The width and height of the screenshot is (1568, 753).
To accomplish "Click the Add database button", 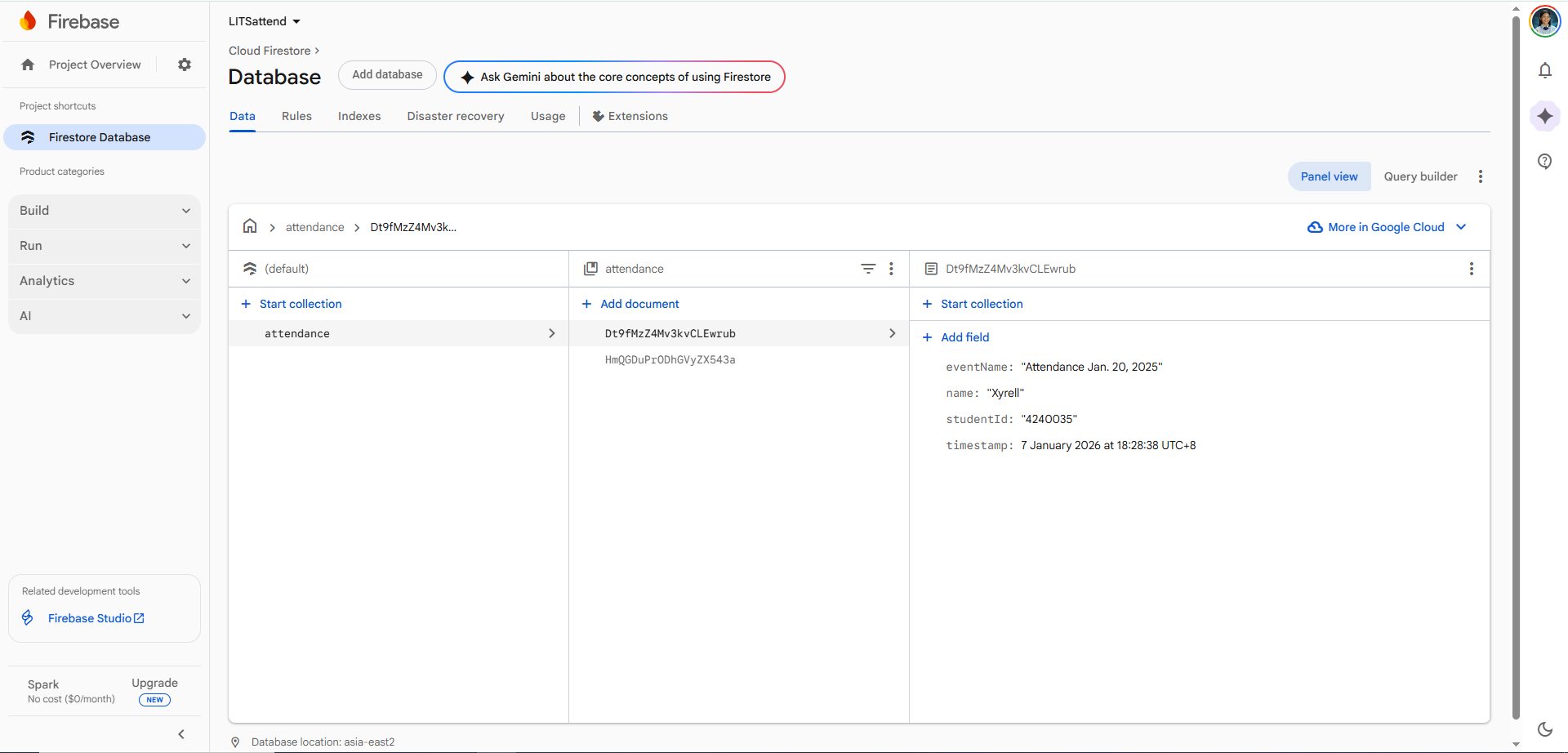I will (386, 74).
